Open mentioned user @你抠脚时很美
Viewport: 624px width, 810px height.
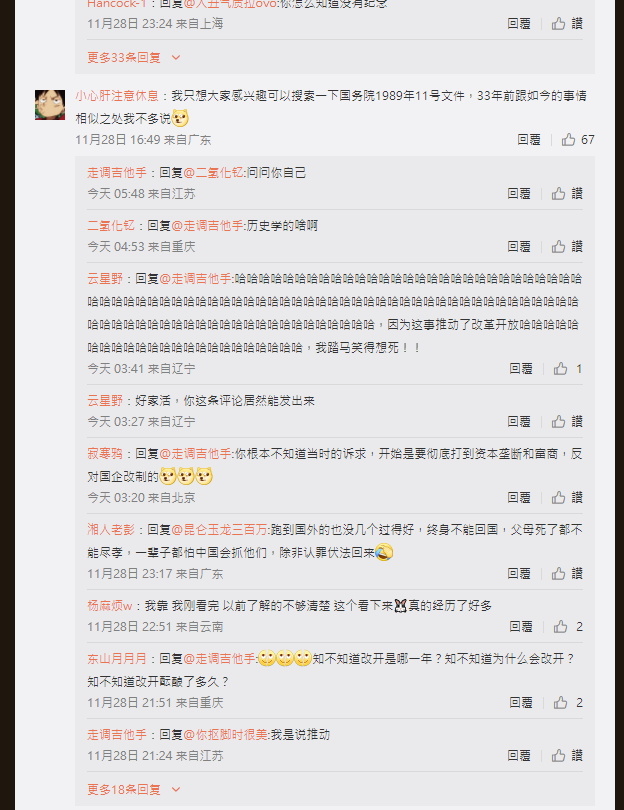coord(226,735)
